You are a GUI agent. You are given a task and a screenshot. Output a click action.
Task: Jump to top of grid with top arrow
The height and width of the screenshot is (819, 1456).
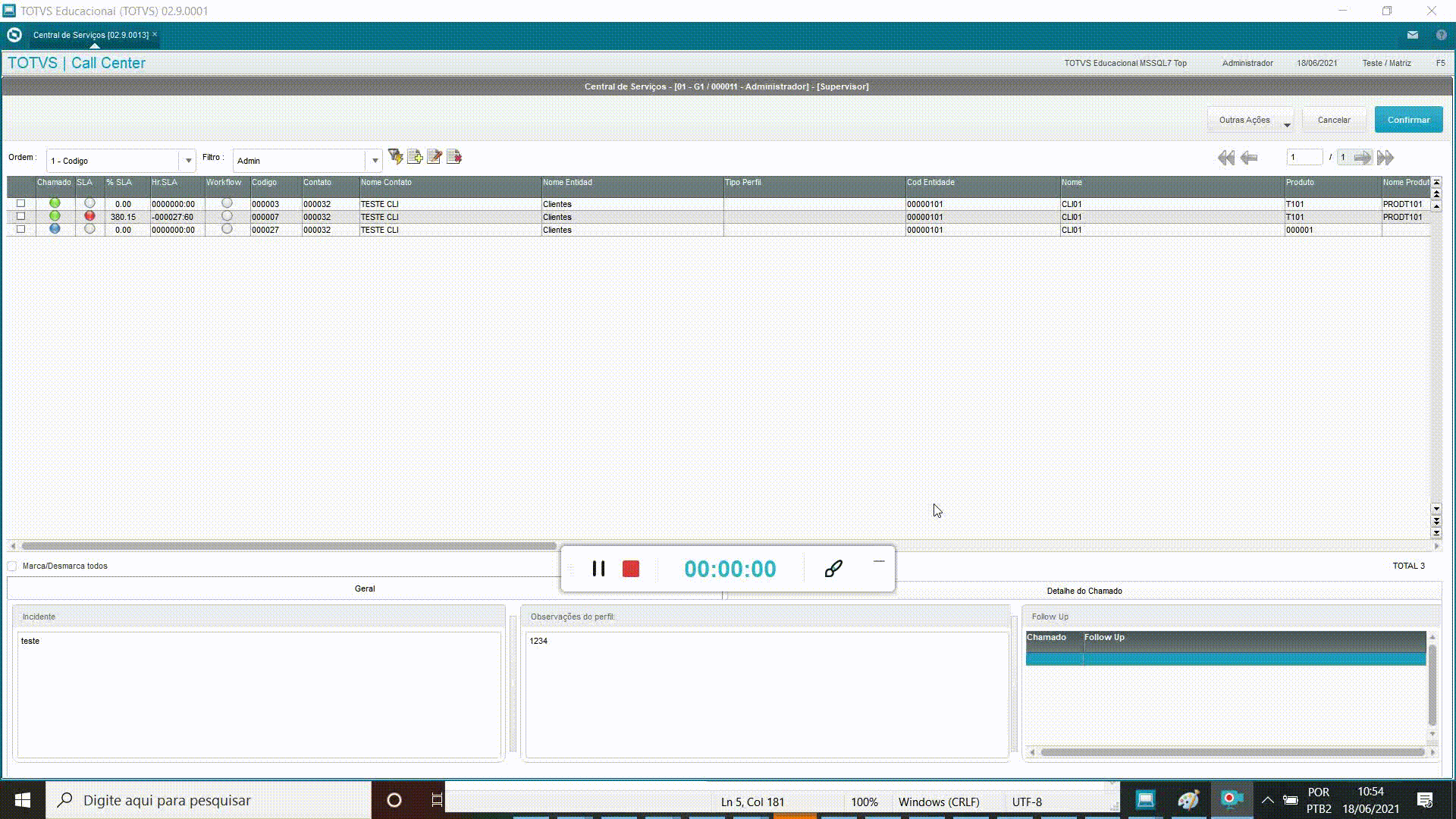1436,183
